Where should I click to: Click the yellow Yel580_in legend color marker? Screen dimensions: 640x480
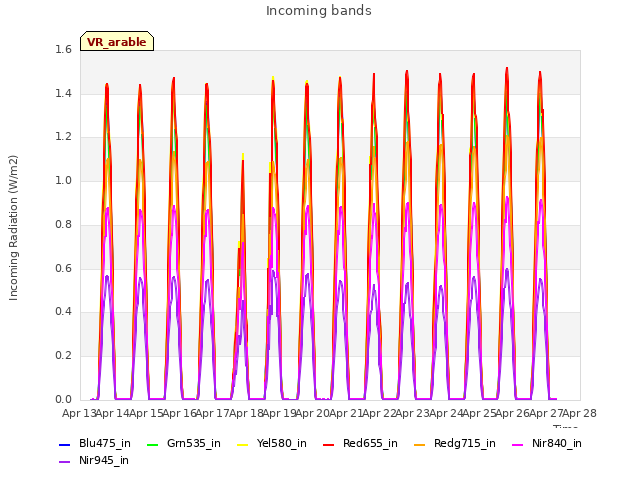[x=242, y=444]
